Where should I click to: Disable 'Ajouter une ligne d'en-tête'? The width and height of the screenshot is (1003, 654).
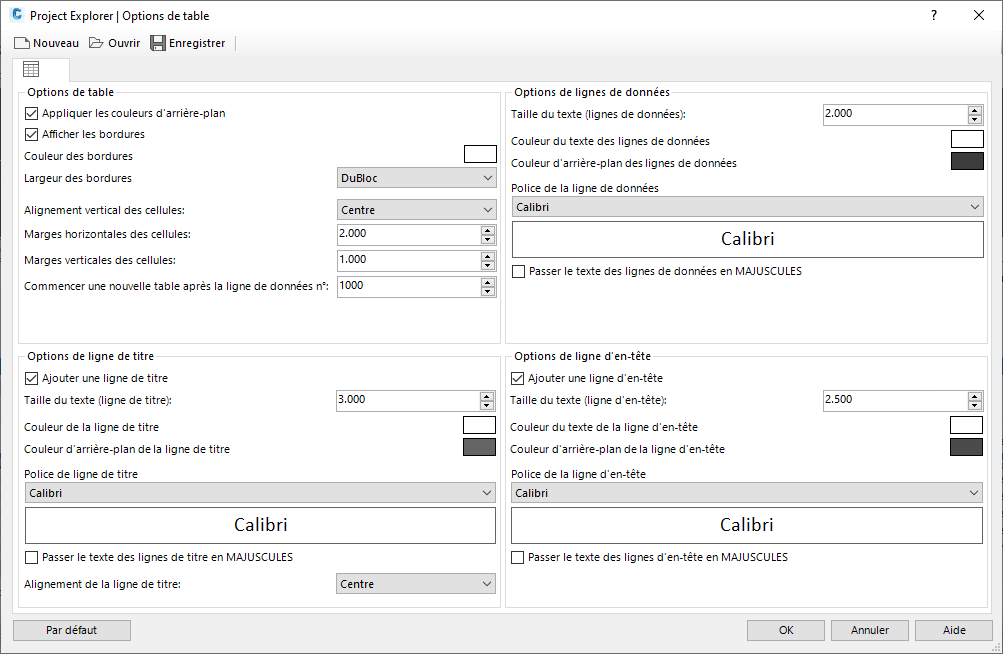tap(518, 378)
